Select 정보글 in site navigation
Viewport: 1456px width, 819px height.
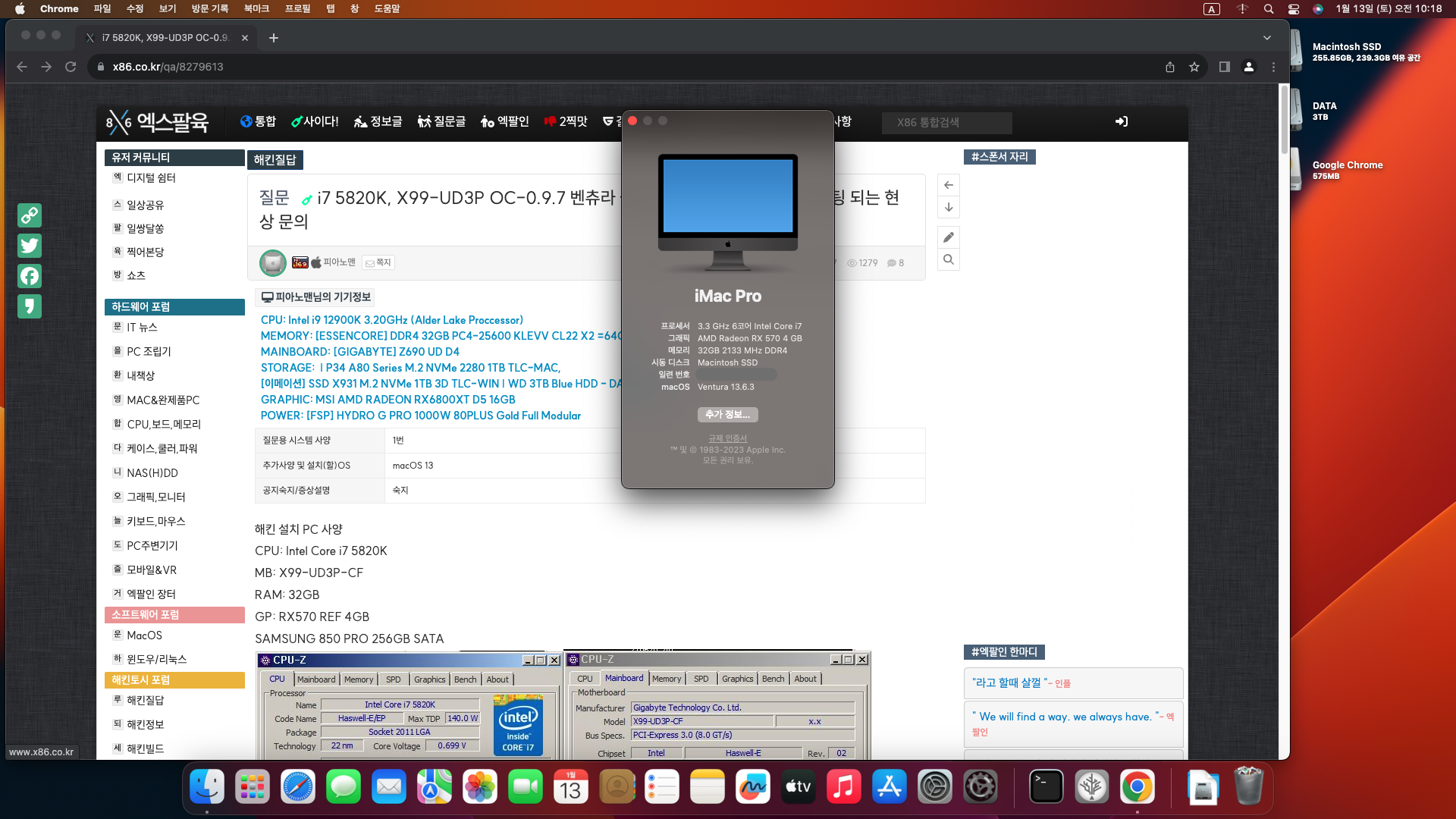[x=378, y=121]
